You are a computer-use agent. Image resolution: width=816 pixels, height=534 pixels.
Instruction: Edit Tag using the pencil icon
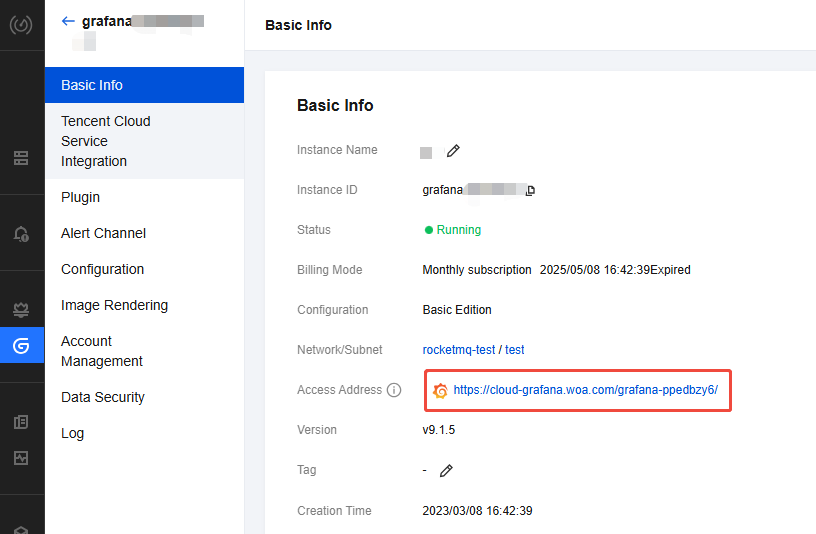pos(446,471)
